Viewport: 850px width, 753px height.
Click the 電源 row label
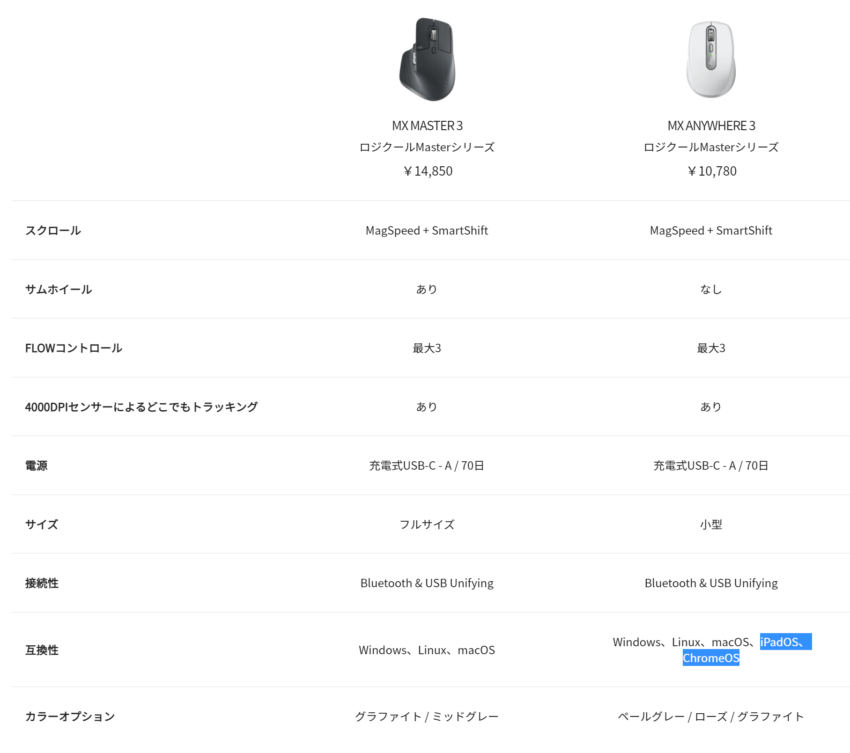[x=36, y=466]
